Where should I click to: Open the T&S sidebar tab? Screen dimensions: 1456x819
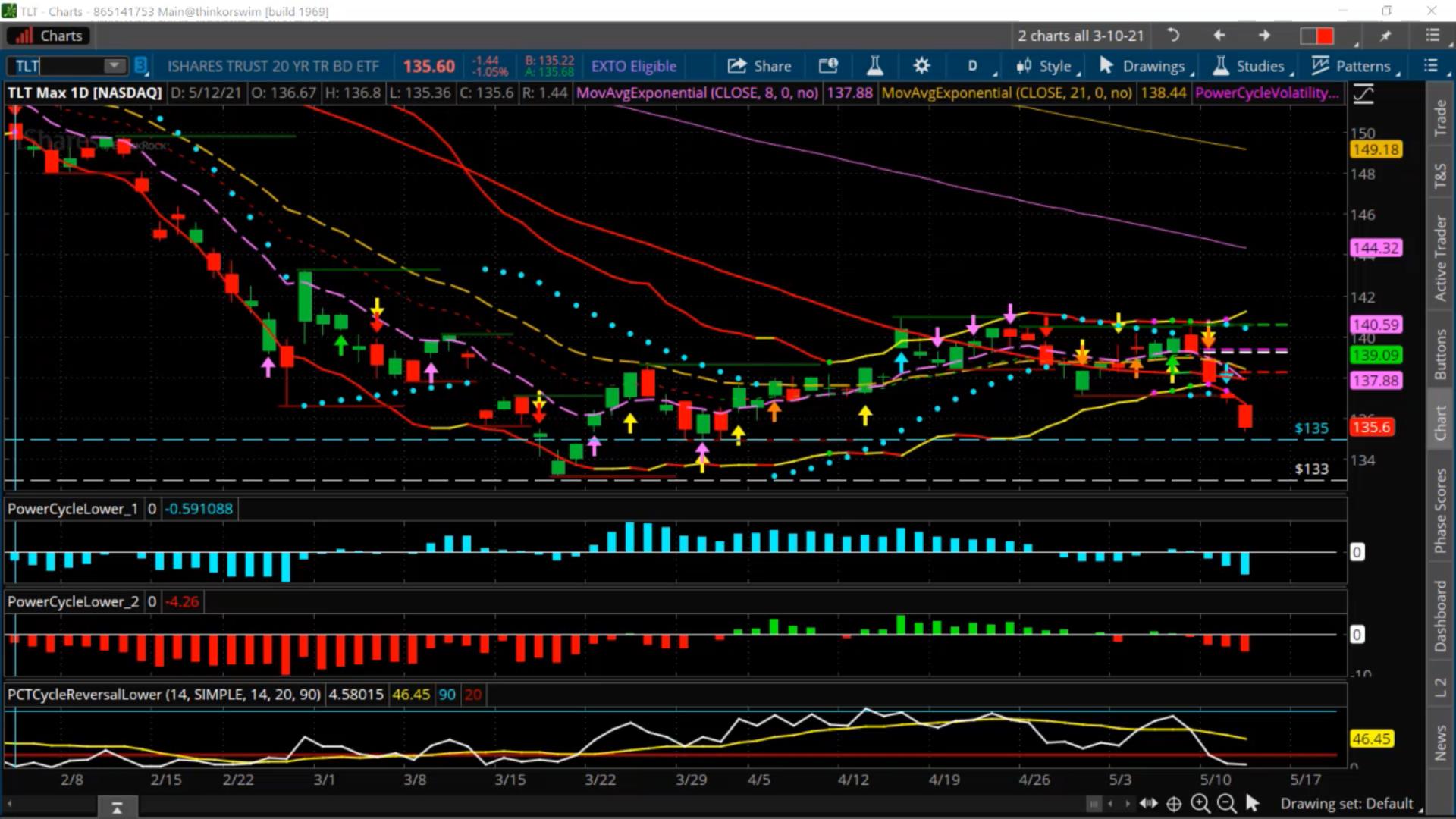(1440, 176)
